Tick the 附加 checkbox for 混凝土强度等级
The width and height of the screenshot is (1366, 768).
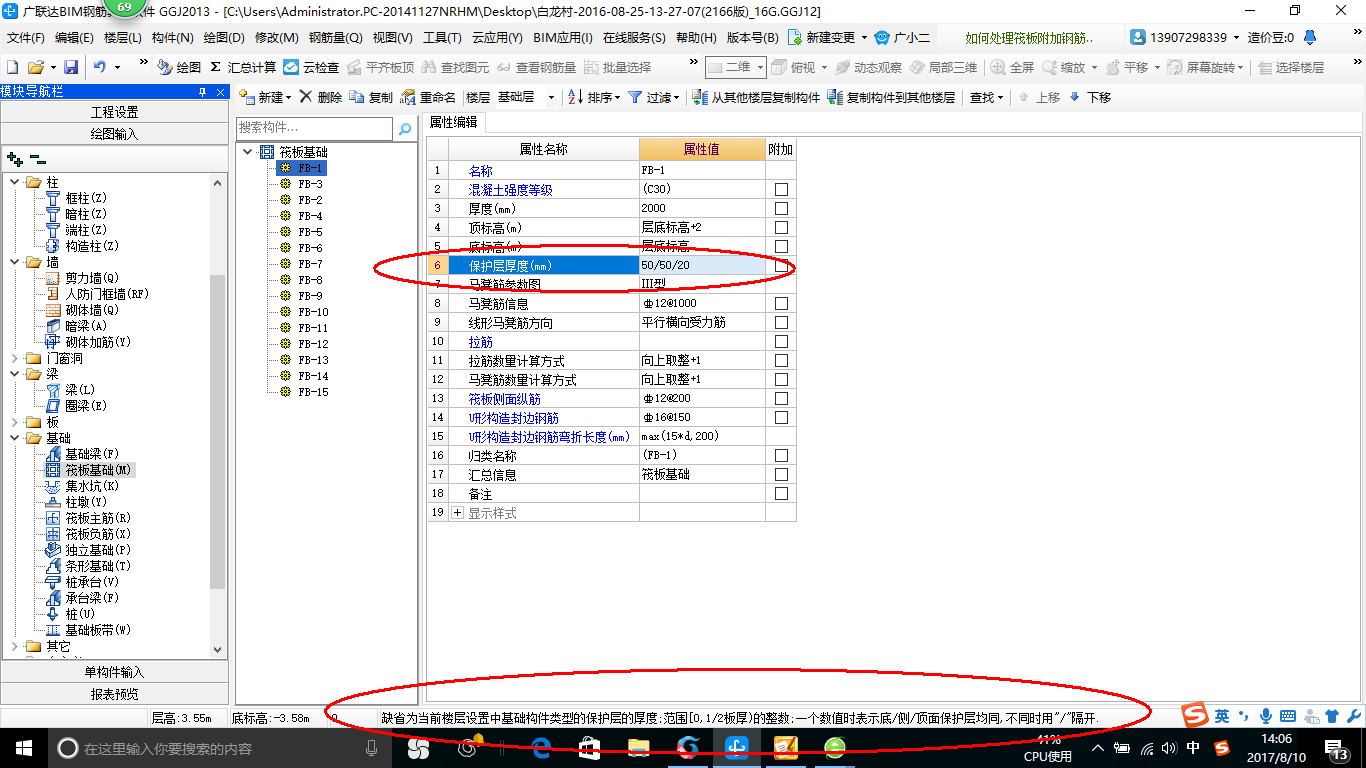(x=781, y=189)
